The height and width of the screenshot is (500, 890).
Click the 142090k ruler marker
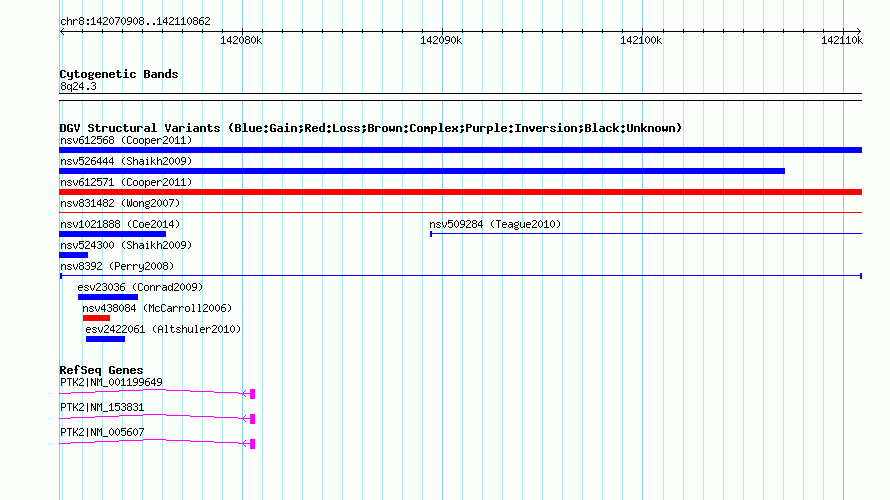coord(441,40)
